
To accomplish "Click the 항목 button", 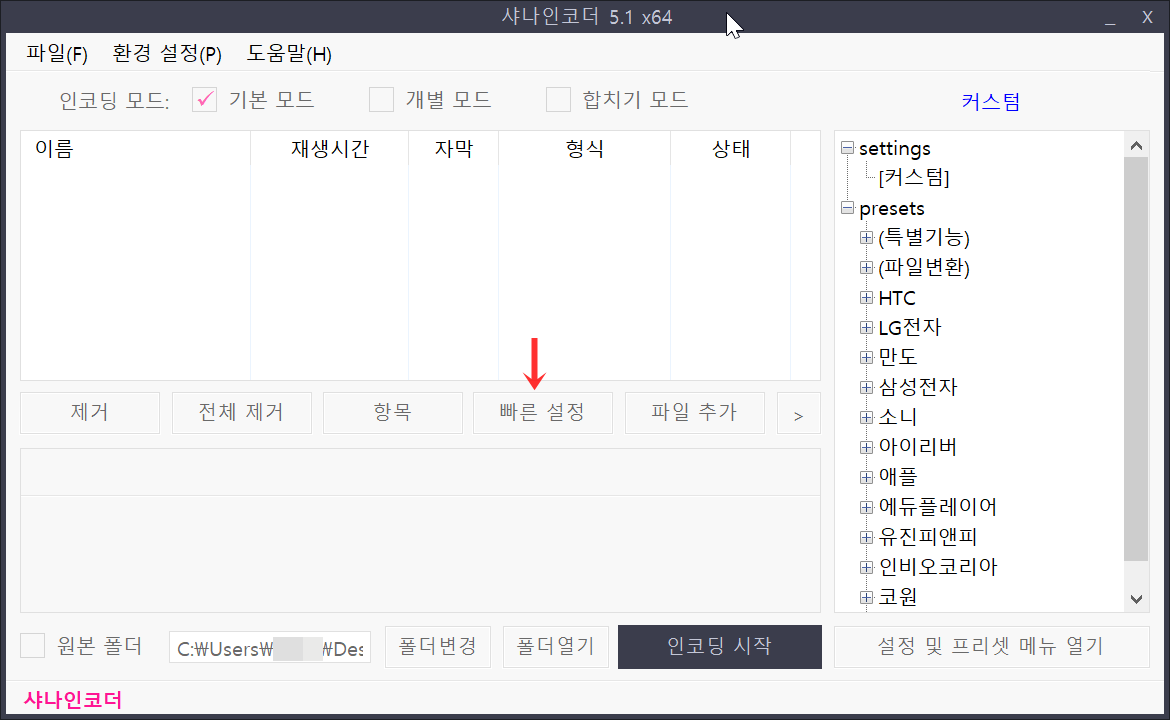I will (x=392, y=413).
